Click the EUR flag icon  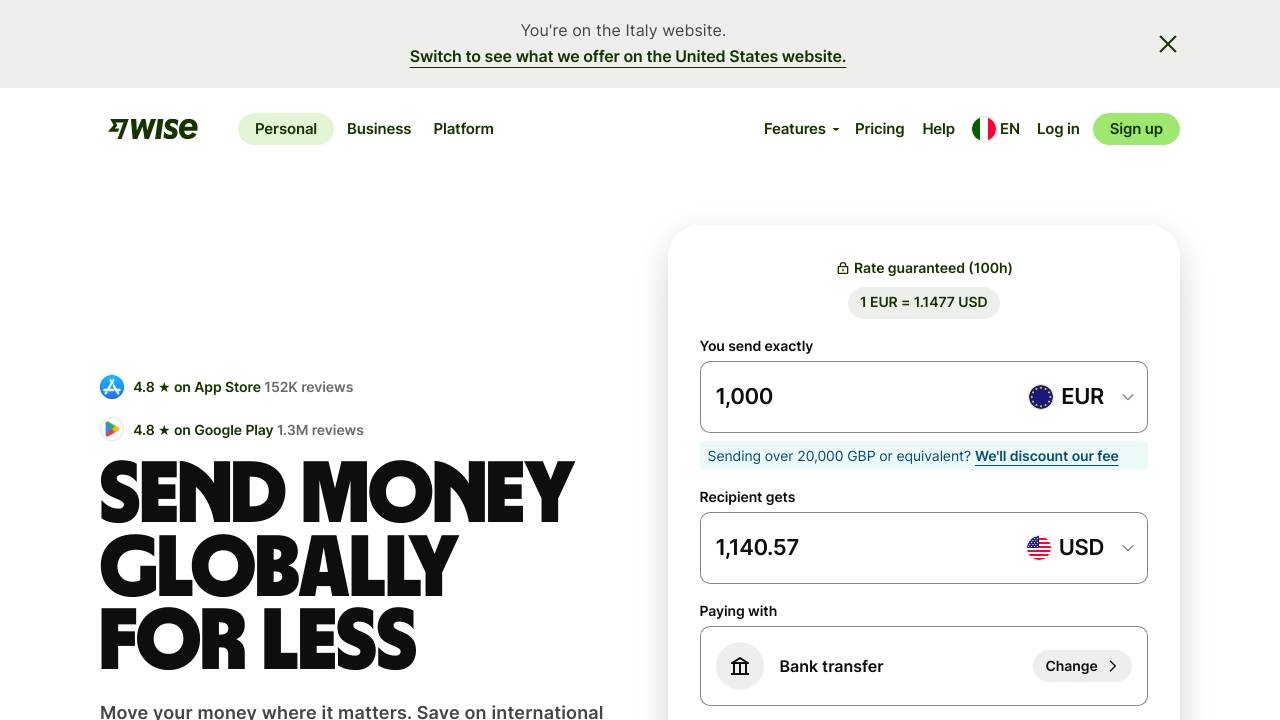[x=1041, y=397]
